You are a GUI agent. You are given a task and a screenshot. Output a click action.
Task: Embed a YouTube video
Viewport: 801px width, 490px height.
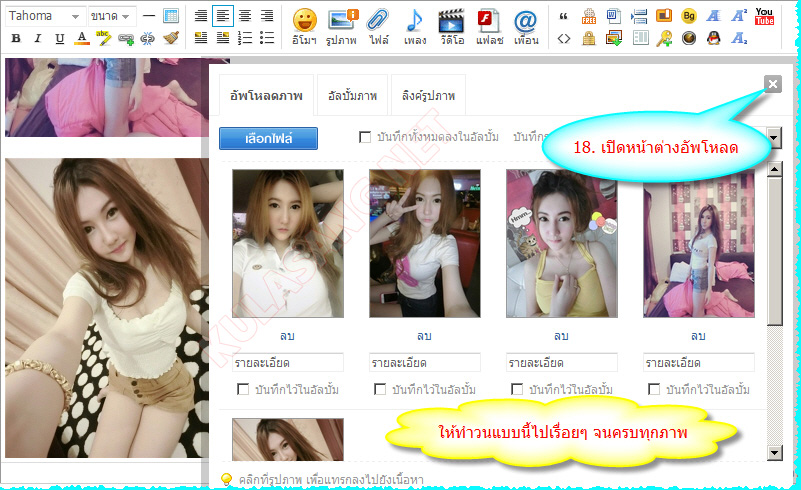(x=764, y=16)
